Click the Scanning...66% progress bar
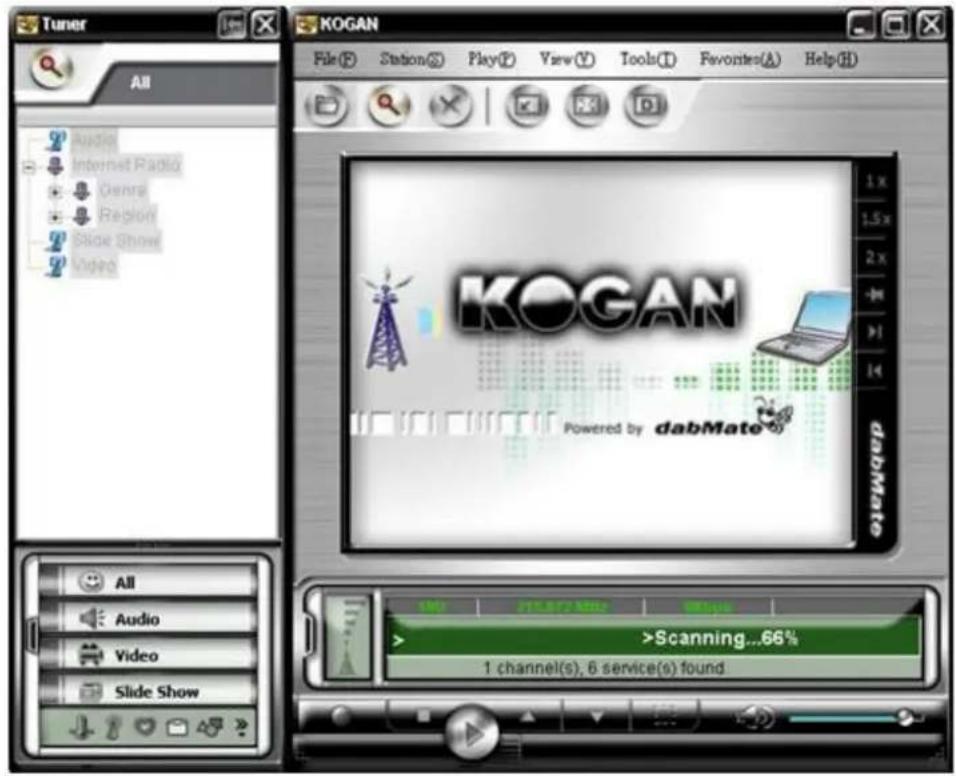This screenshot has width=956, height=776. tap(653, 638)
